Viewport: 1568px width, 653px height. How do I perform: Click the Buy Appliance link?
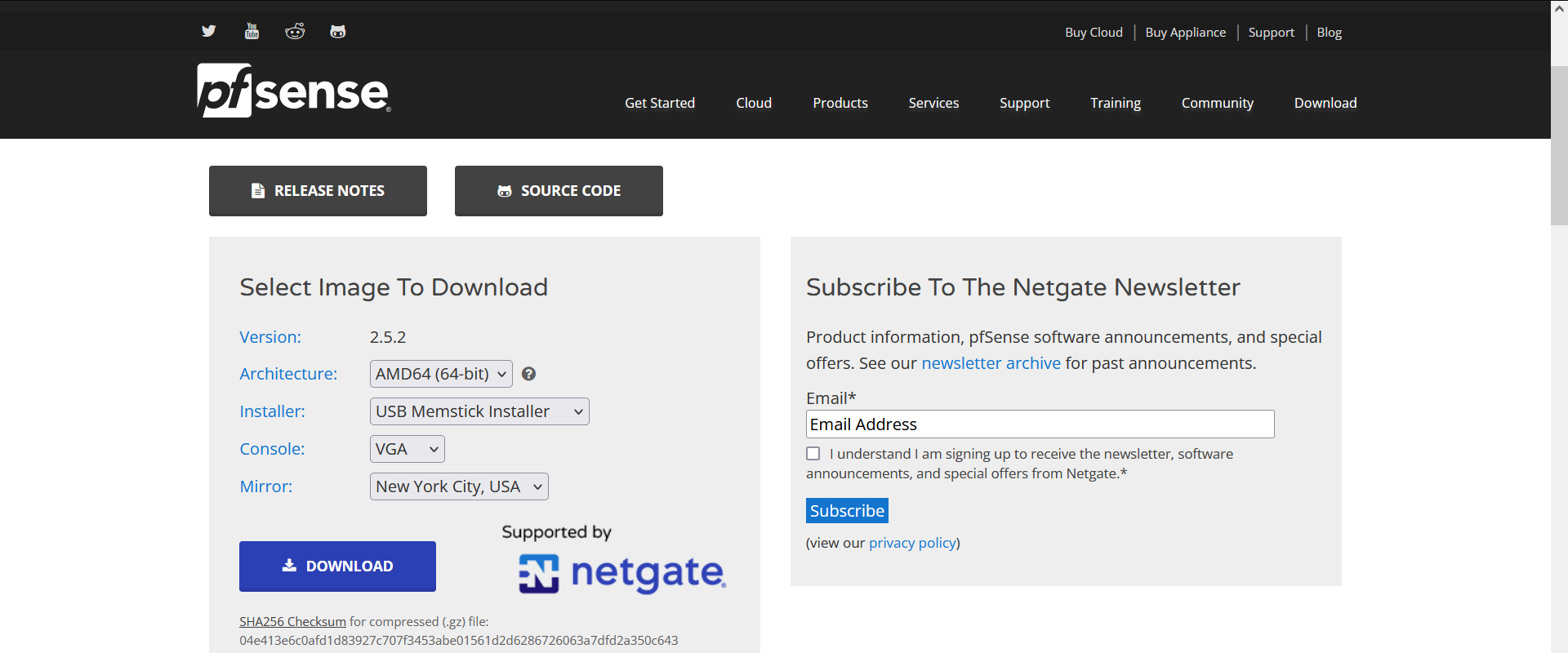(x=1186, y=33)
